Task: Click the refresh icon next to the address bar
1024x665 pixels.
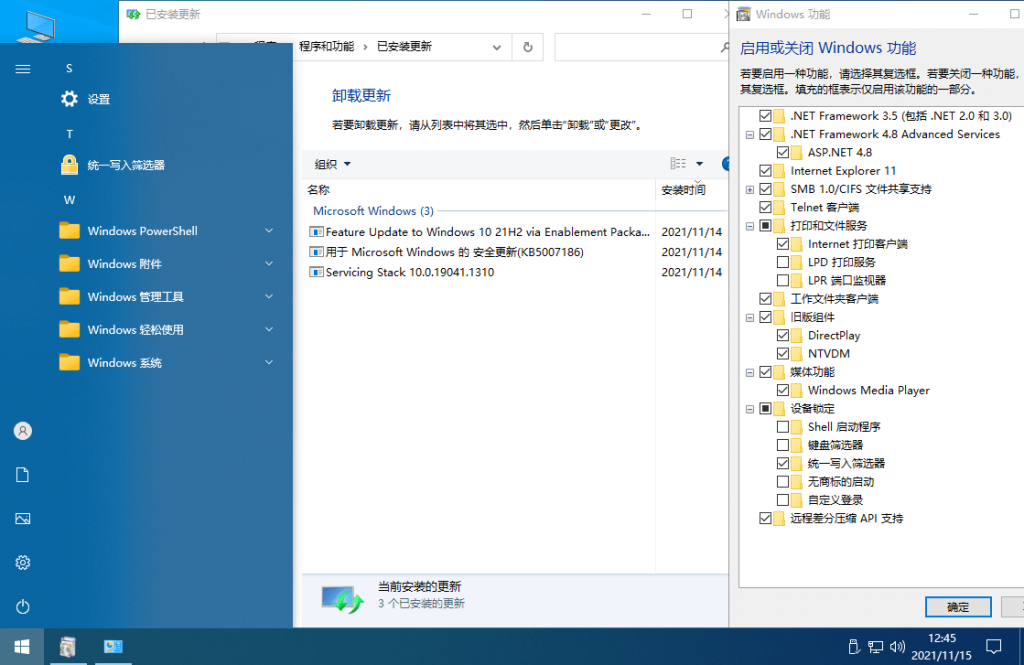Action: coord(527,46)
